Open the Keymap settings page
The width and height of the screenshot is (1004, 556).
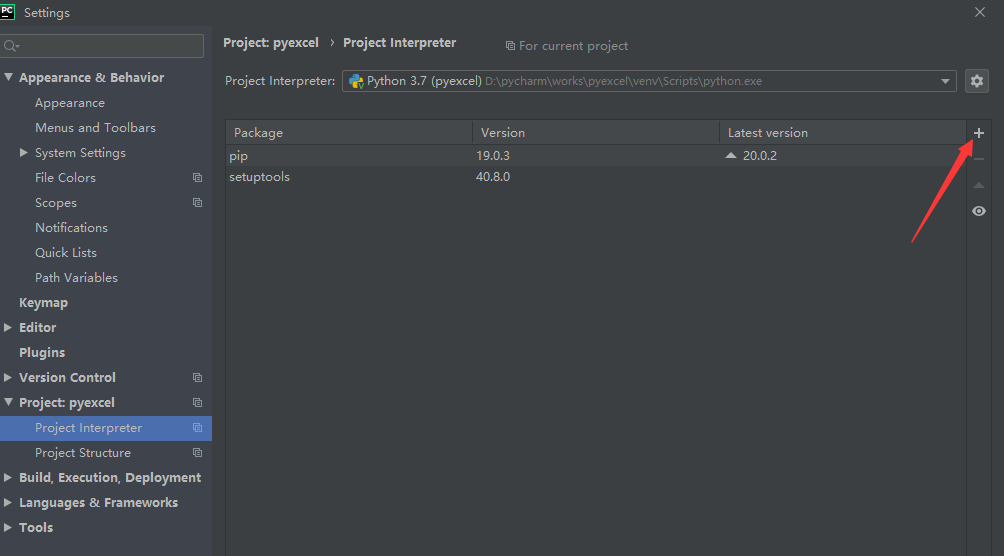pyautogui.click(x=44, y=303)
